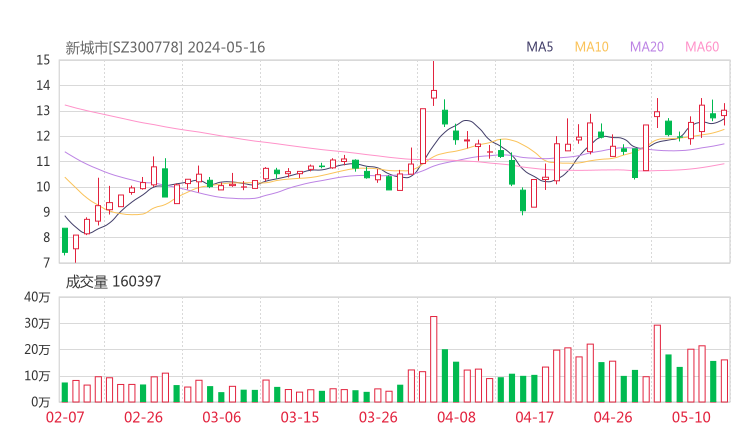Click the MA10 legend label
The image size is (740, 440).
591,47
